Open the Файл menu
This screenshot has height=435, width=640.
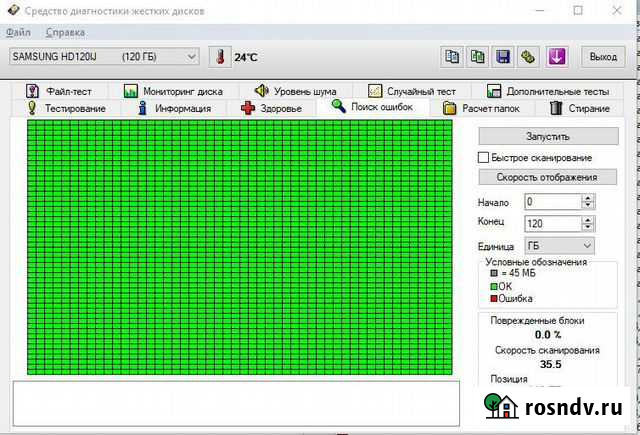pyautogui.click(x=18, y=33)
